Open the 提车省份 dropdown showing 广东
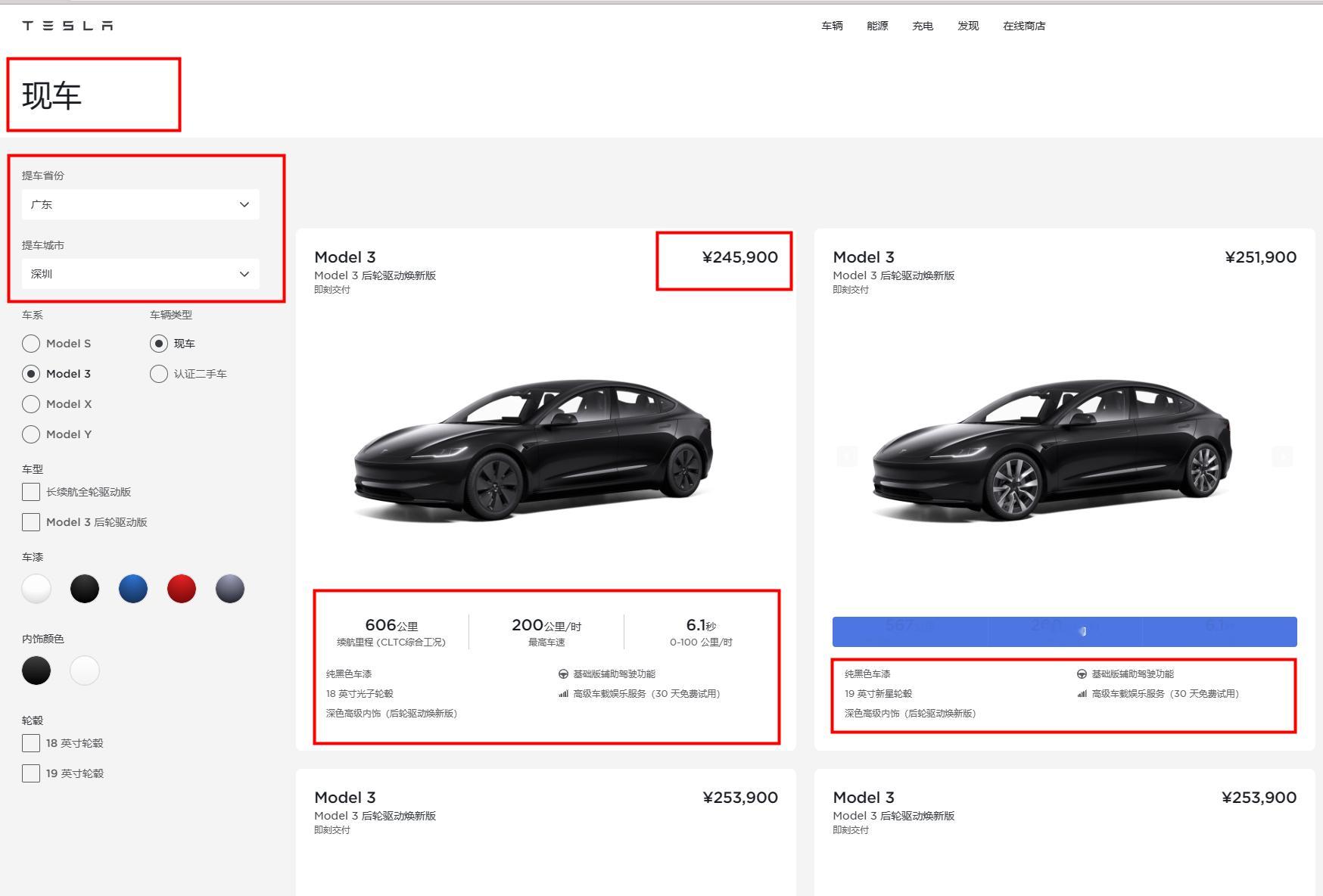This screenshot has height=896, width=1323. click(141, 204)
